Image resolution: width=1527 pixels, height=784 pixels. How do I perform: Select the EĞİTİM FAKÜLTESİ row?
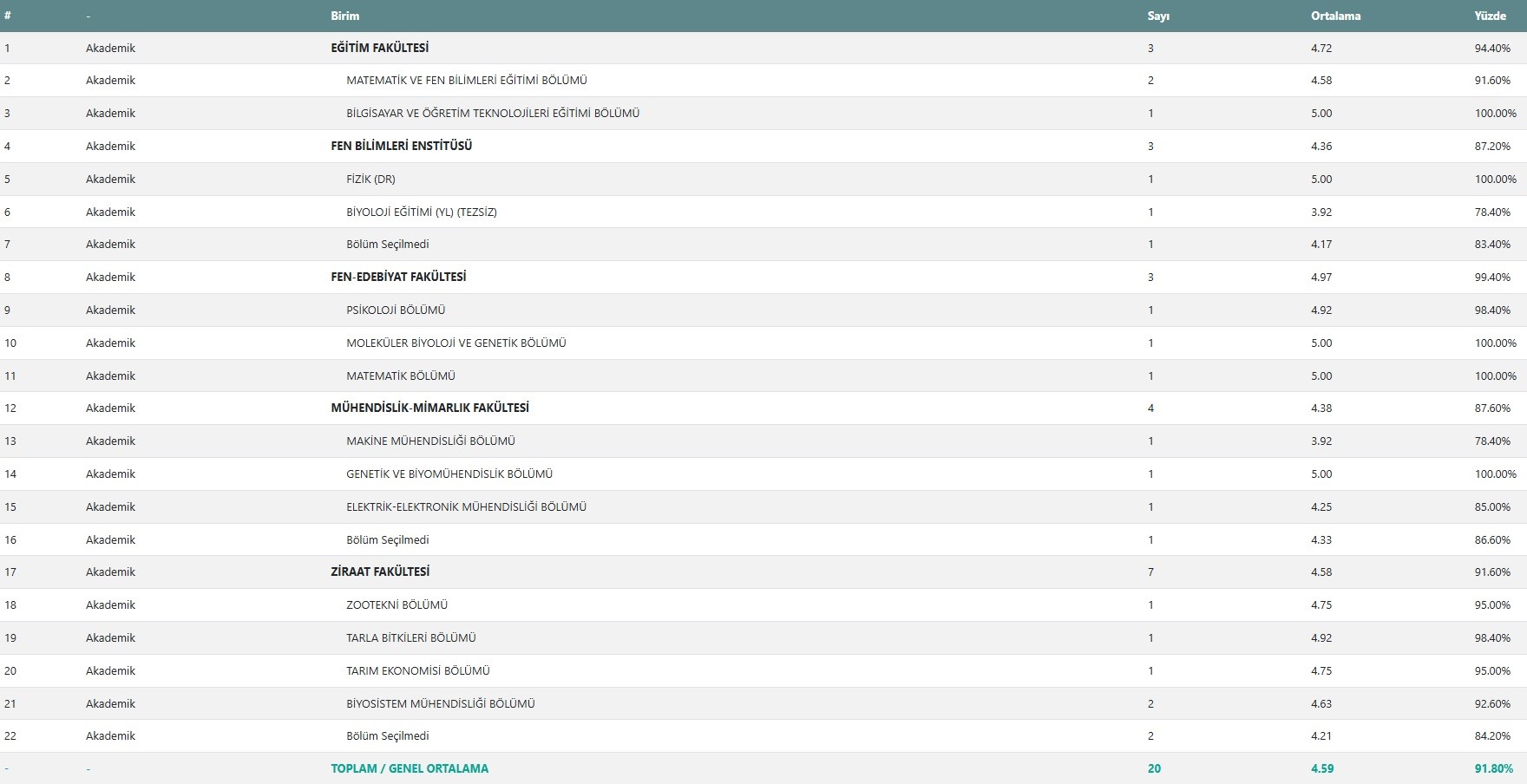763,48
